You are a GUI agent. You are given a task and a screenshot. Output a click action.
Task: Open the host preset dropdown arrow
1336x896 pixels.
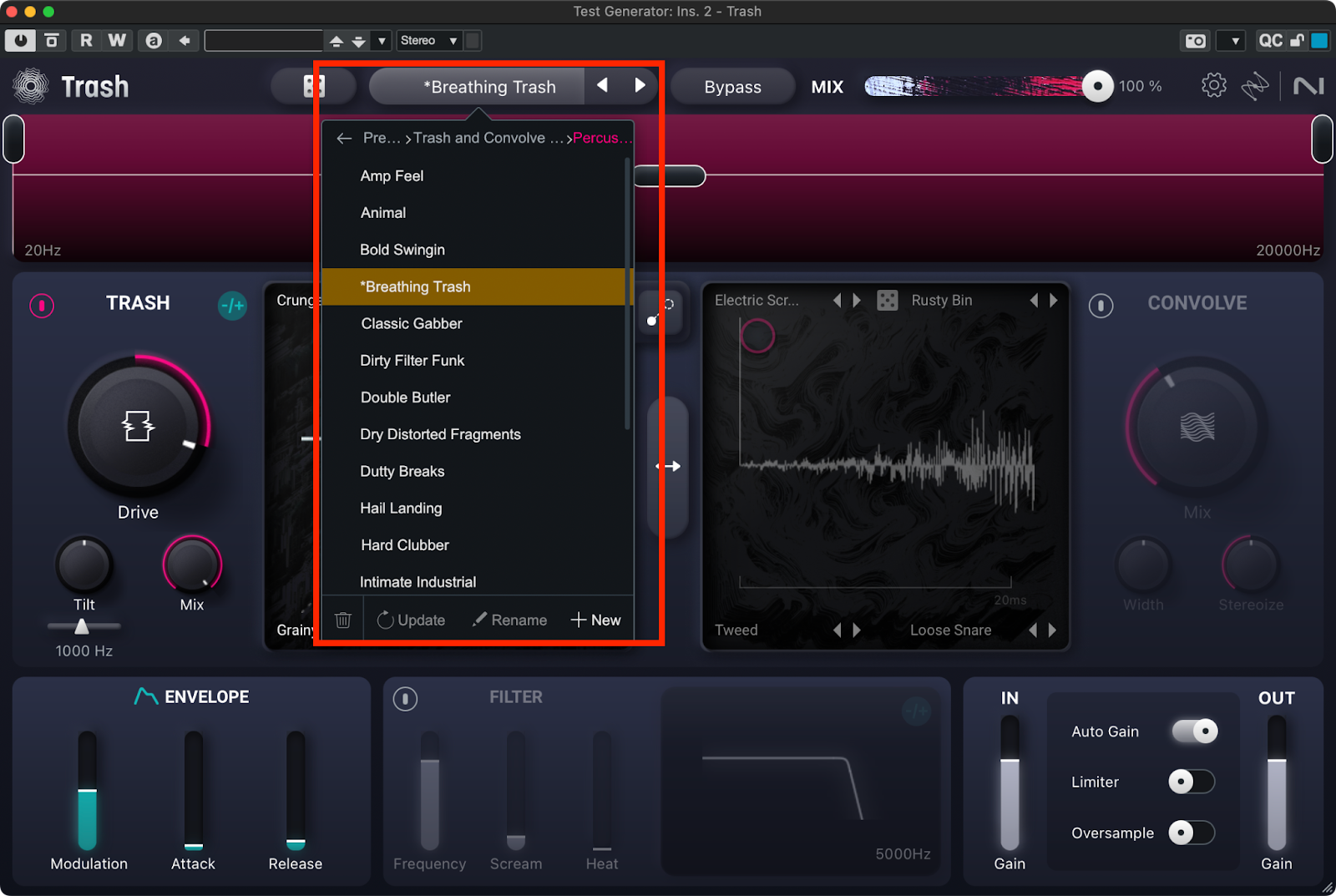point(382,40)
